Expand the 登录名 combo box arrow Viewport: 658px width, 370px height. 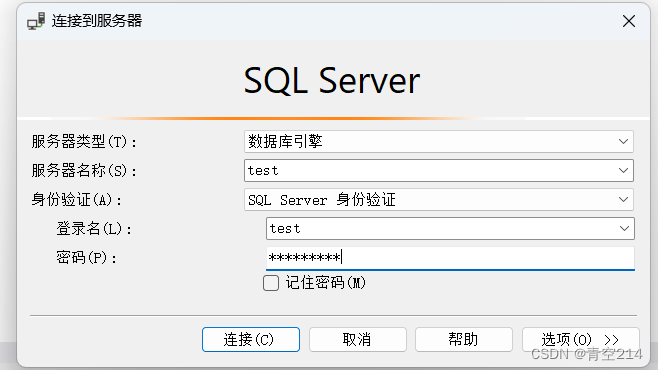(x=624, y=228)
